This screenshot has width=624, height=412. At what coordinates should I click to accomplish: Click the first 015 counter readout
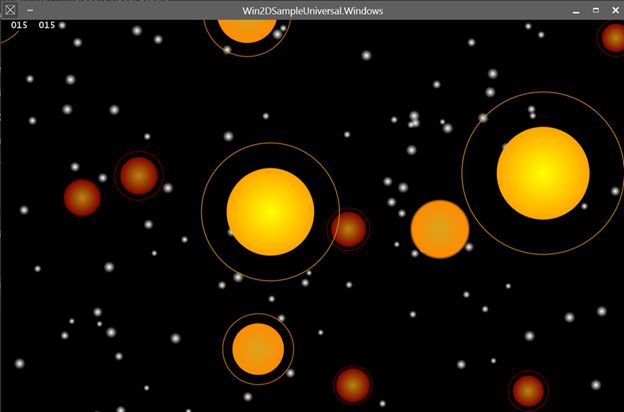coord(19,25)
